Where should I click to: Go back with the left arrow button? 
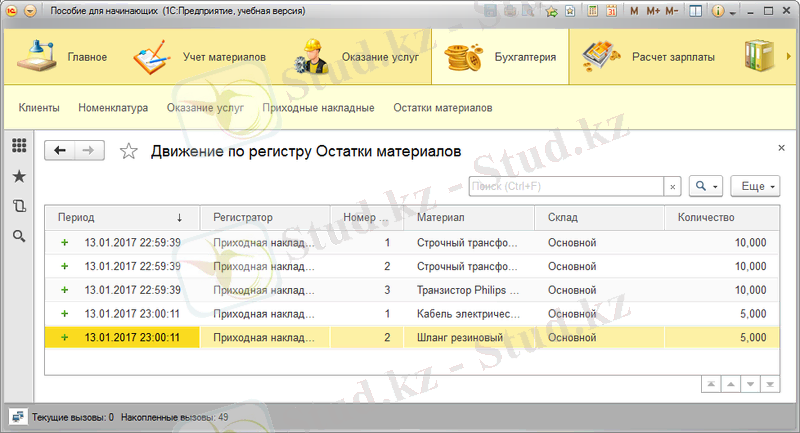[60, 150]
